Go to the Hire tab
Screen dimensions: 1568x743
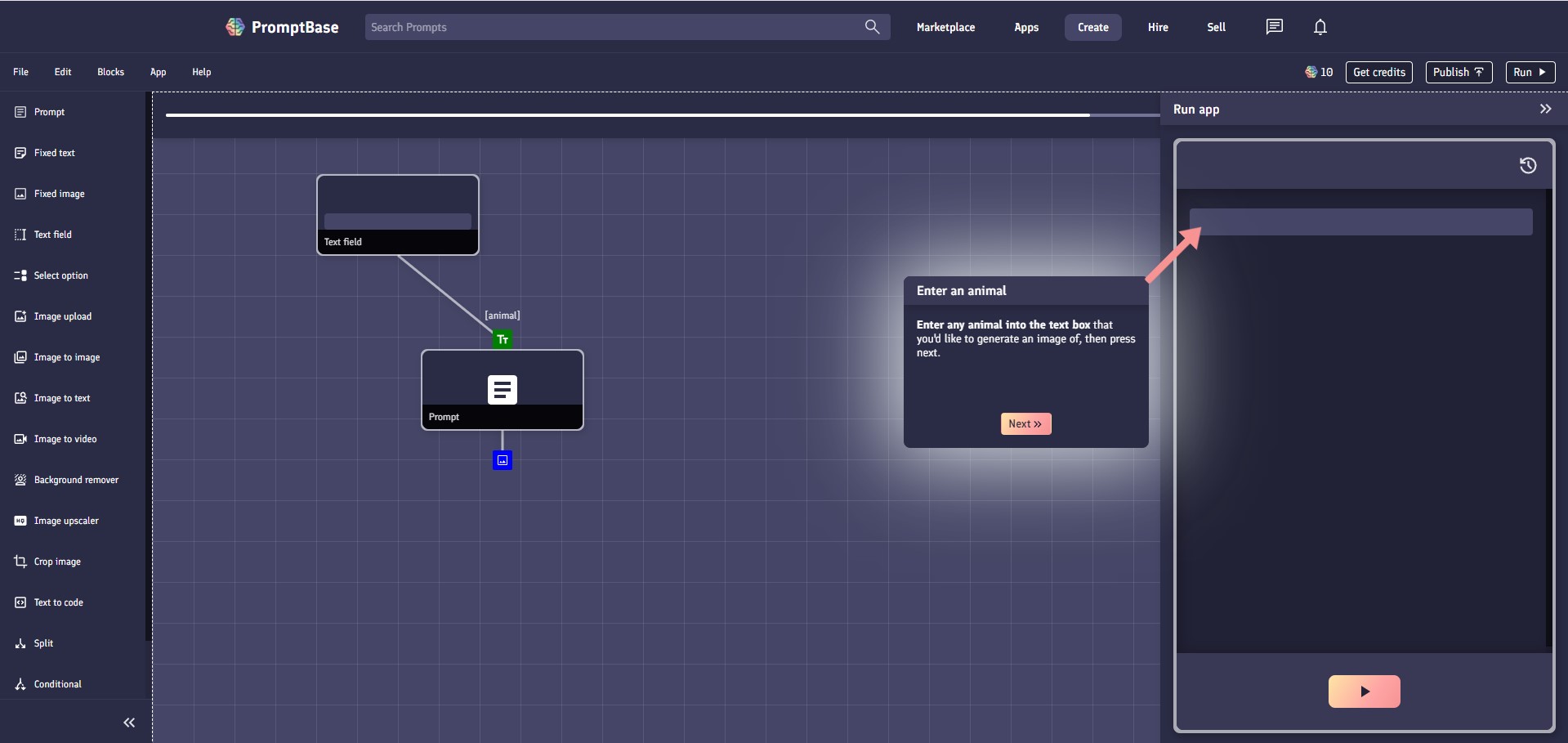click(x=1158, y=27)
